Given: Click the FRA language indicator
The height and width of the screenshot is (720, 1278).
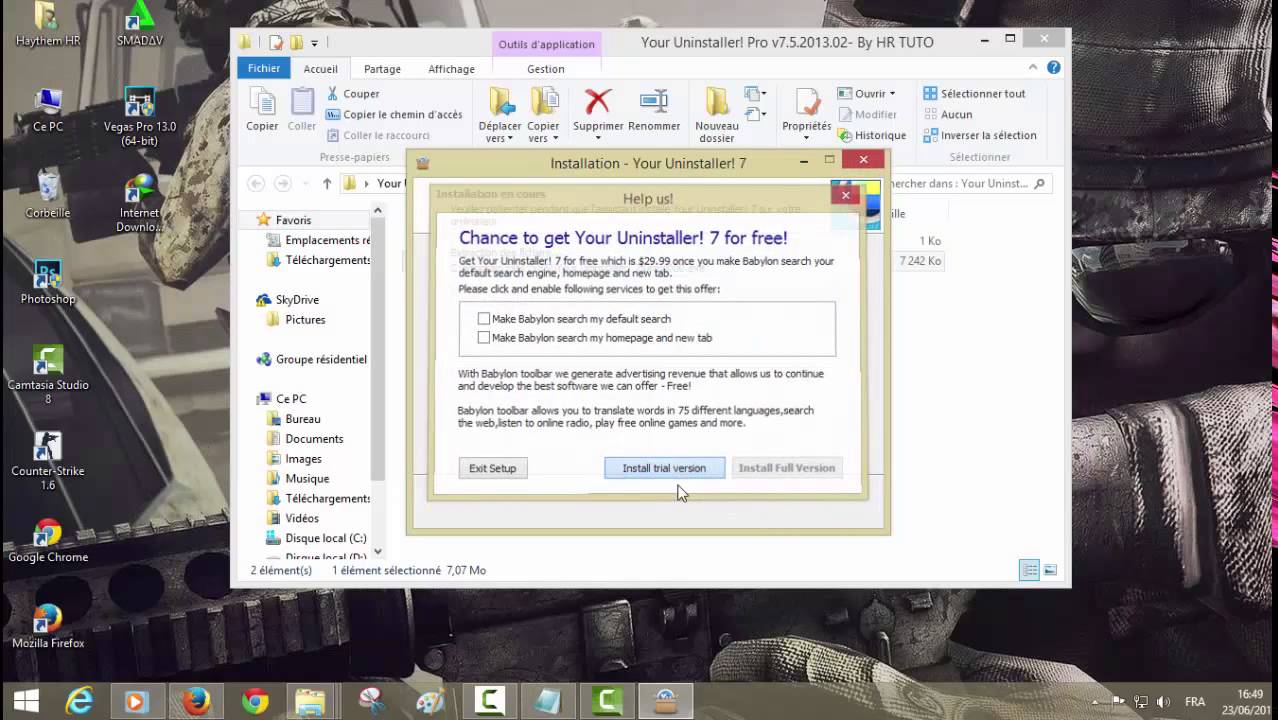Looking at the screenshot, I should [1194, 701].
